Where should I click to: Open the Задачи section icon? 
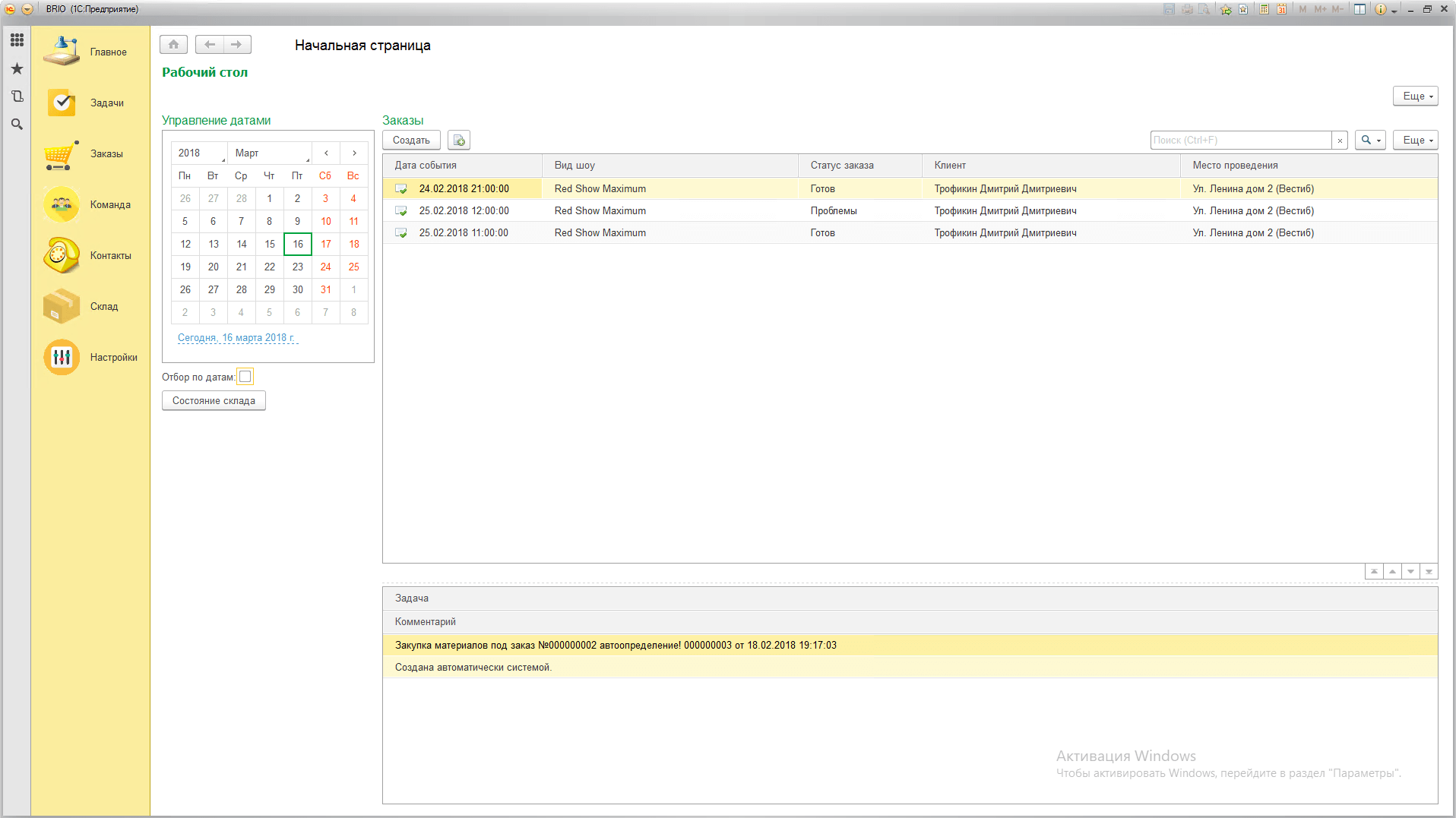(62, 103)
